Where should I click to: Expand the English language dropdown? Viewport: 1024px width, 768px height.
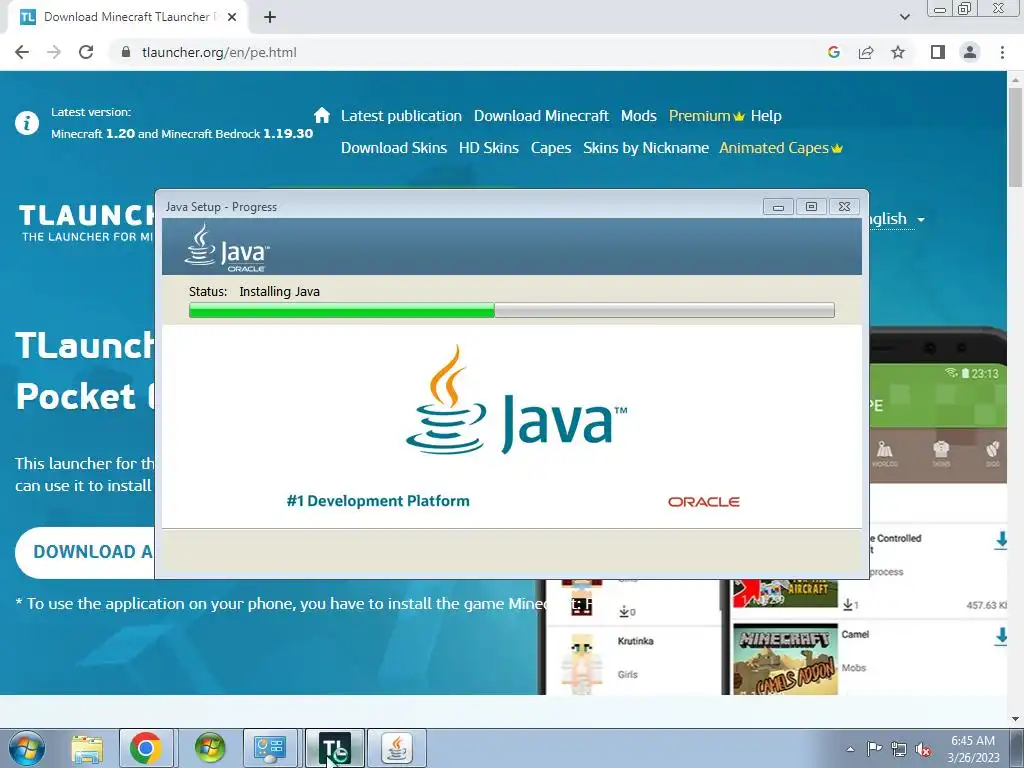(x=895, y=219)
